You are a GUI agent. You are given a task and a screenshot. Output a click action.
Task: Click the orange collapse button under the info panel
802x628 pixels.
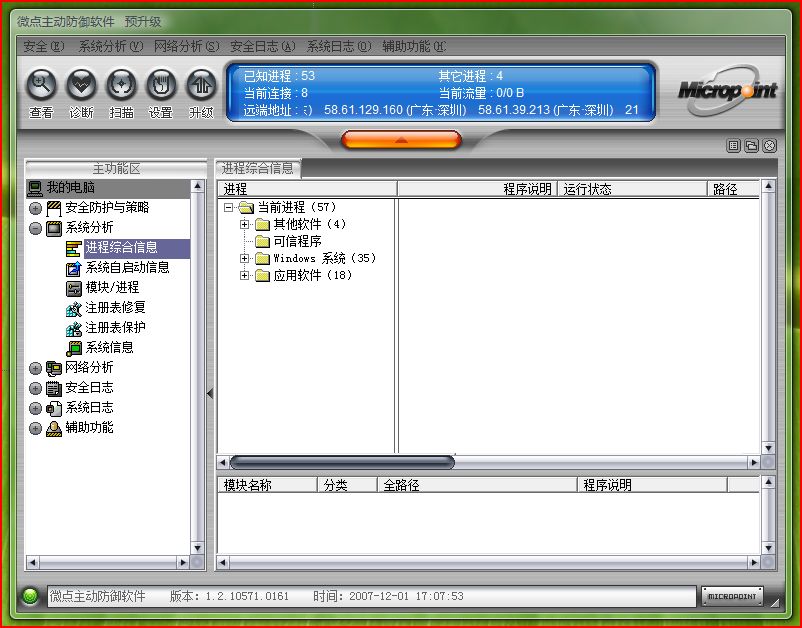click(x=401, y=140)
